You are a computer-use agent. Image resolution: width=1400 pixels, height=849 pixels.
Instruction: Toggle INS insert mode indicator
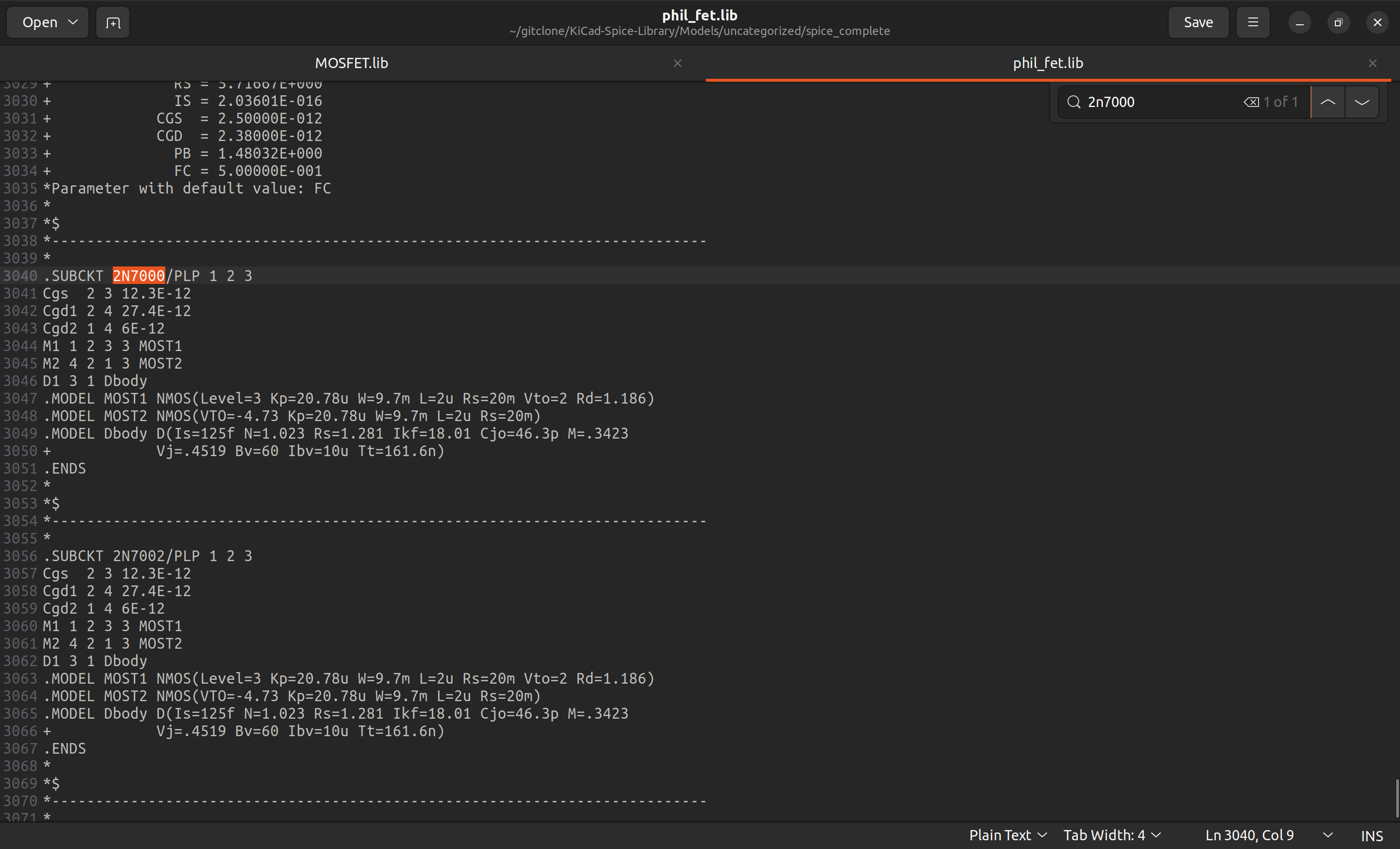tap(1372, 836)
